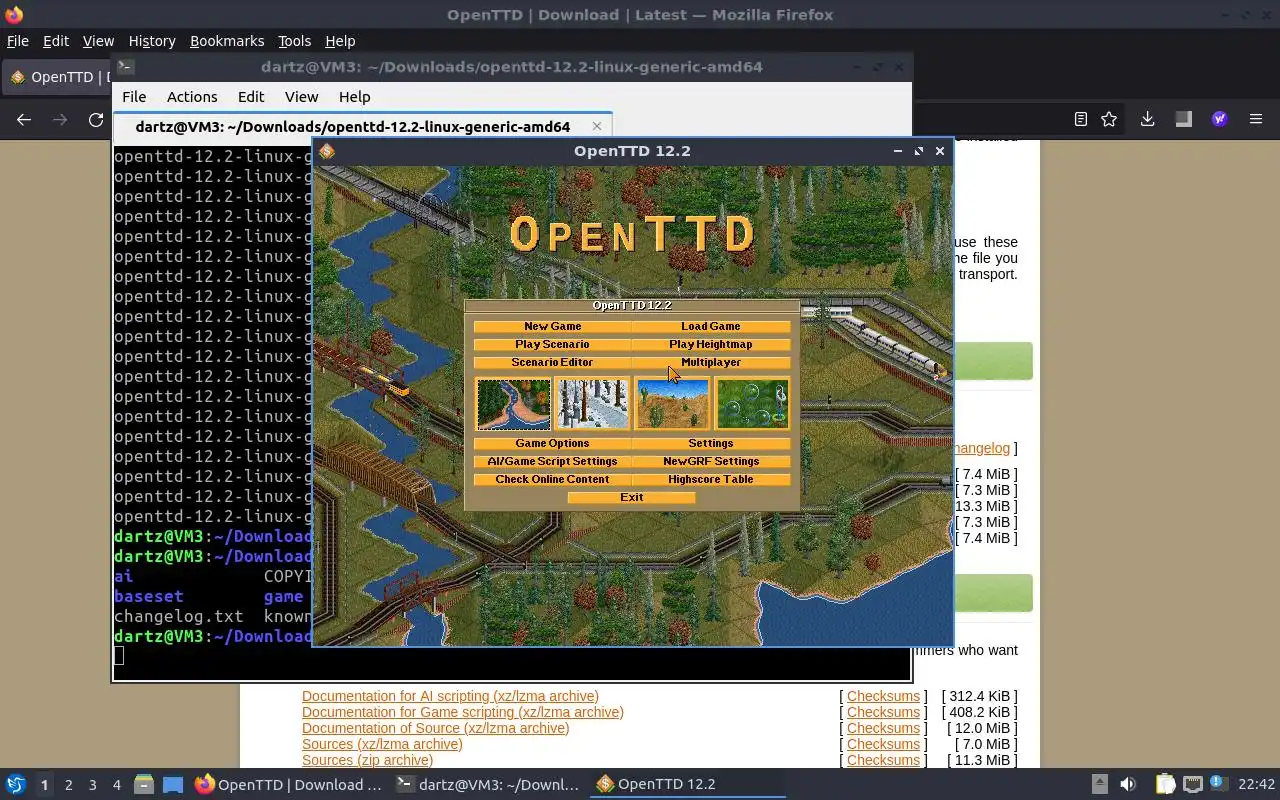Viewport: 1280px width, 800px height.
Task: Select the temperate landscape icon in OpenTTD
Action: tap(513, 403)
